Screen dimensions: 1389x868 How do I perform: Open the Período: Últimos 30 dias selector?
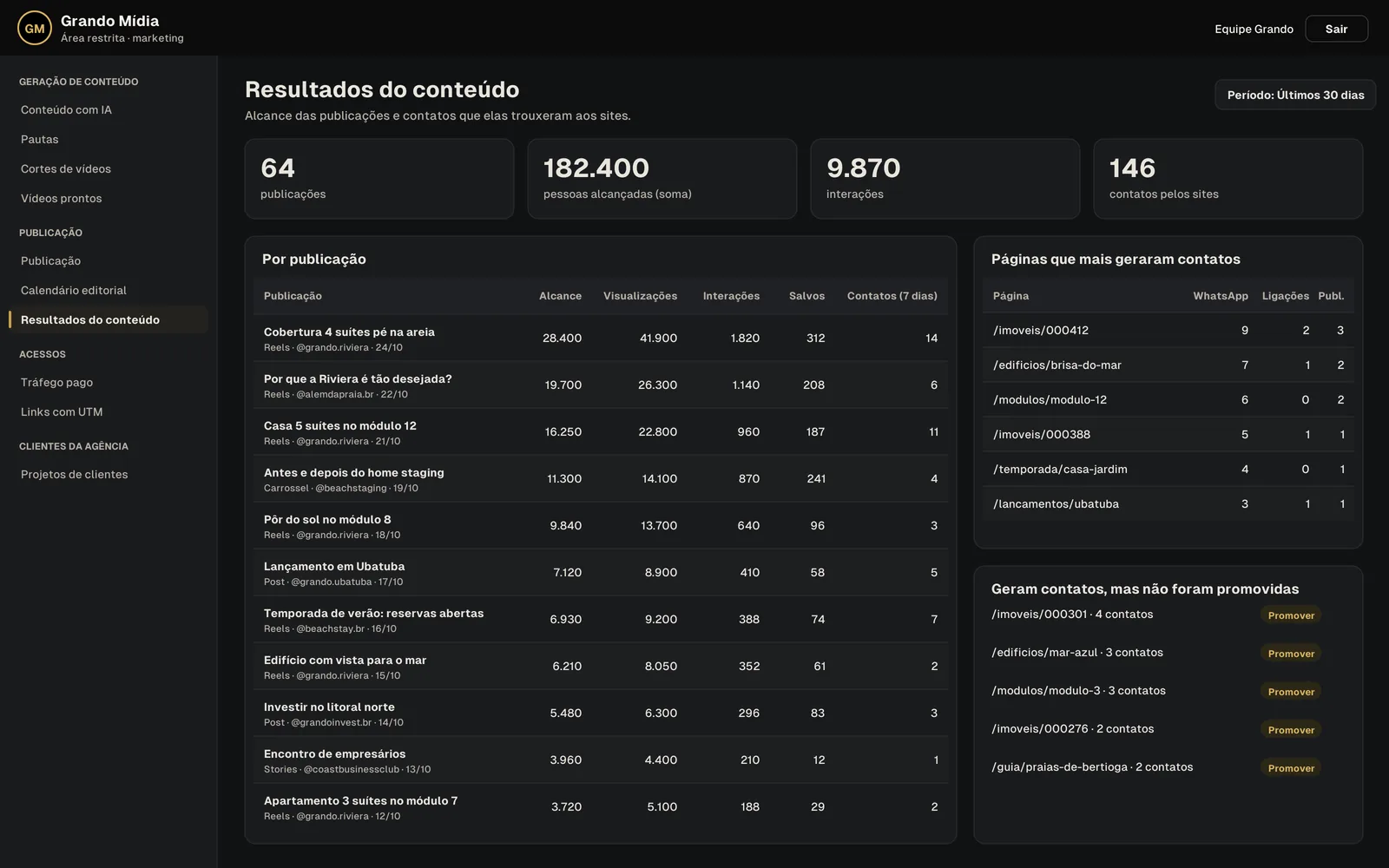click(x=1295, y=95)
